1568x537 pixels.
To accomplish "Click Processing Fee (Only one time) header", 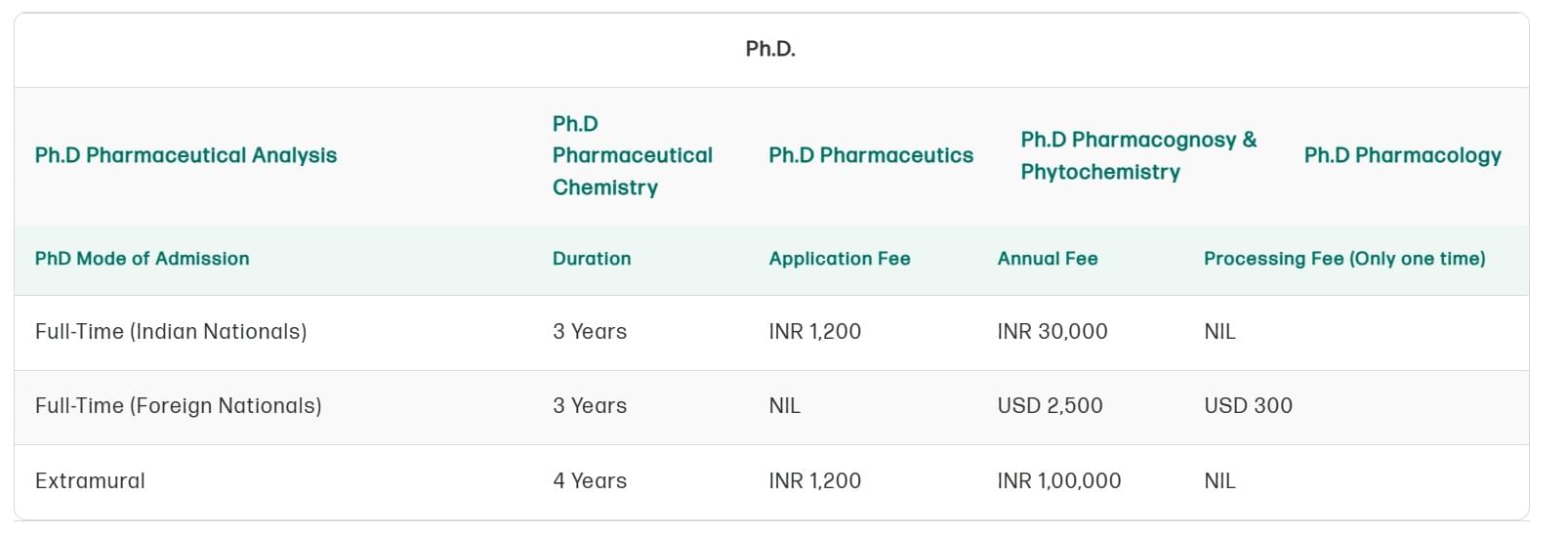I will point(1343,259).
